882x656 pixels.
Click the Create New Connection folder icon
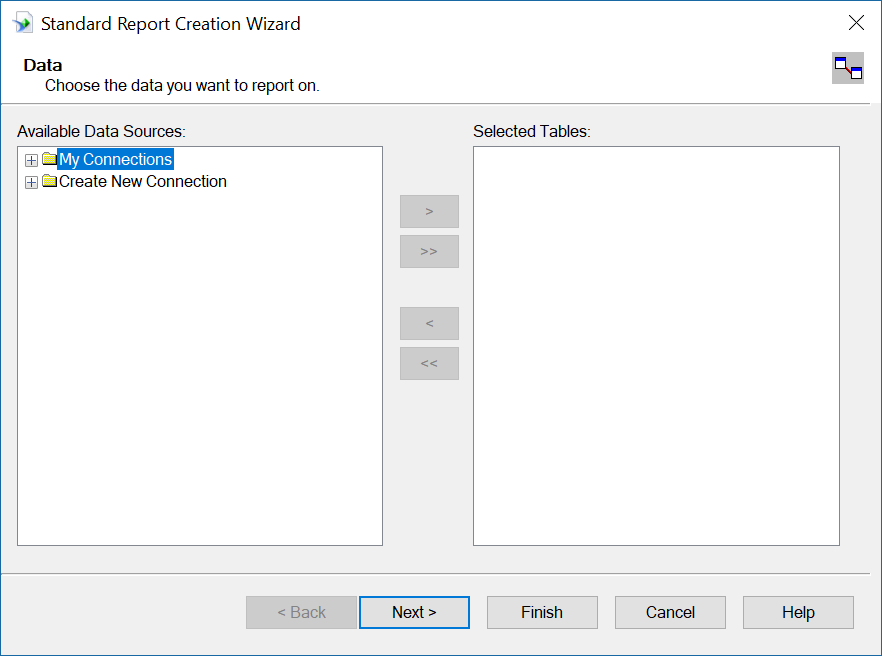[50, 181]
